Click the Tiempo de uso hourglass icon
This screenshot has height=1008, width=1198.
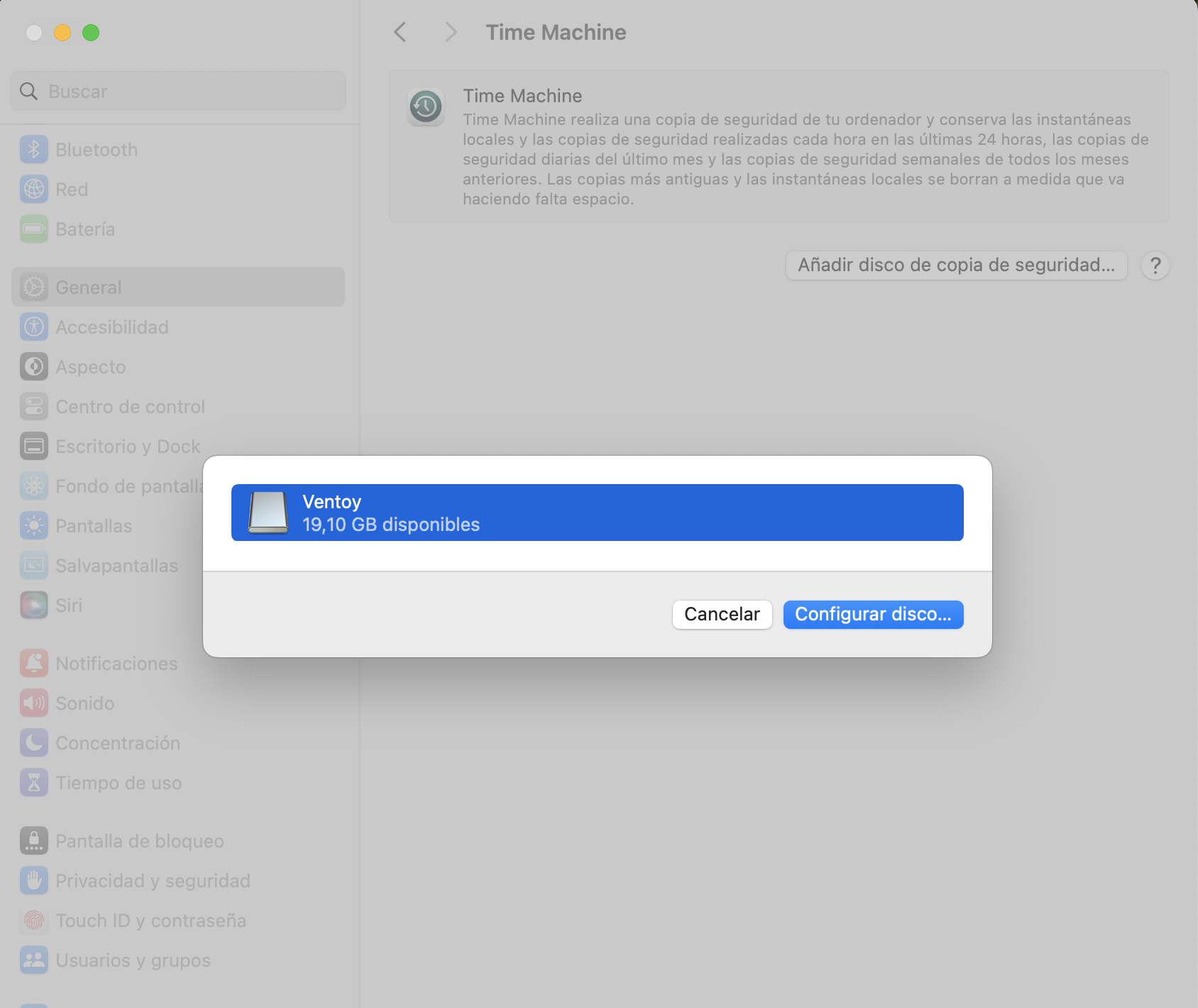(x=34, y=783)
